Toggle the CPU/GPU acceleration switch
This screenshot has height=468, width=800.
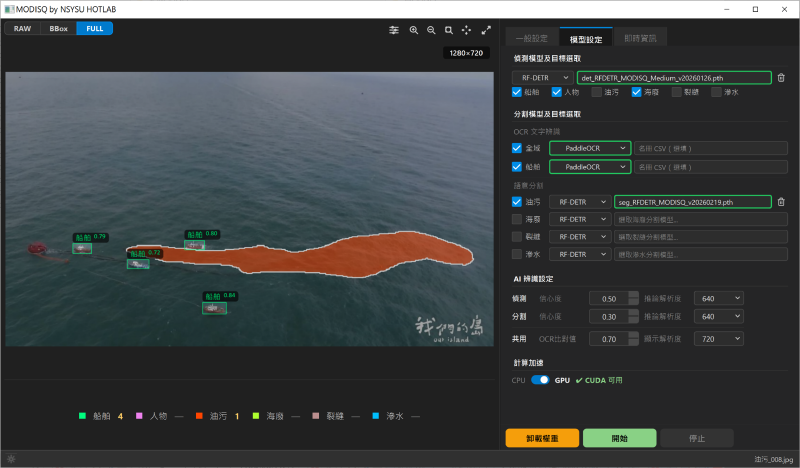[540, 380]
